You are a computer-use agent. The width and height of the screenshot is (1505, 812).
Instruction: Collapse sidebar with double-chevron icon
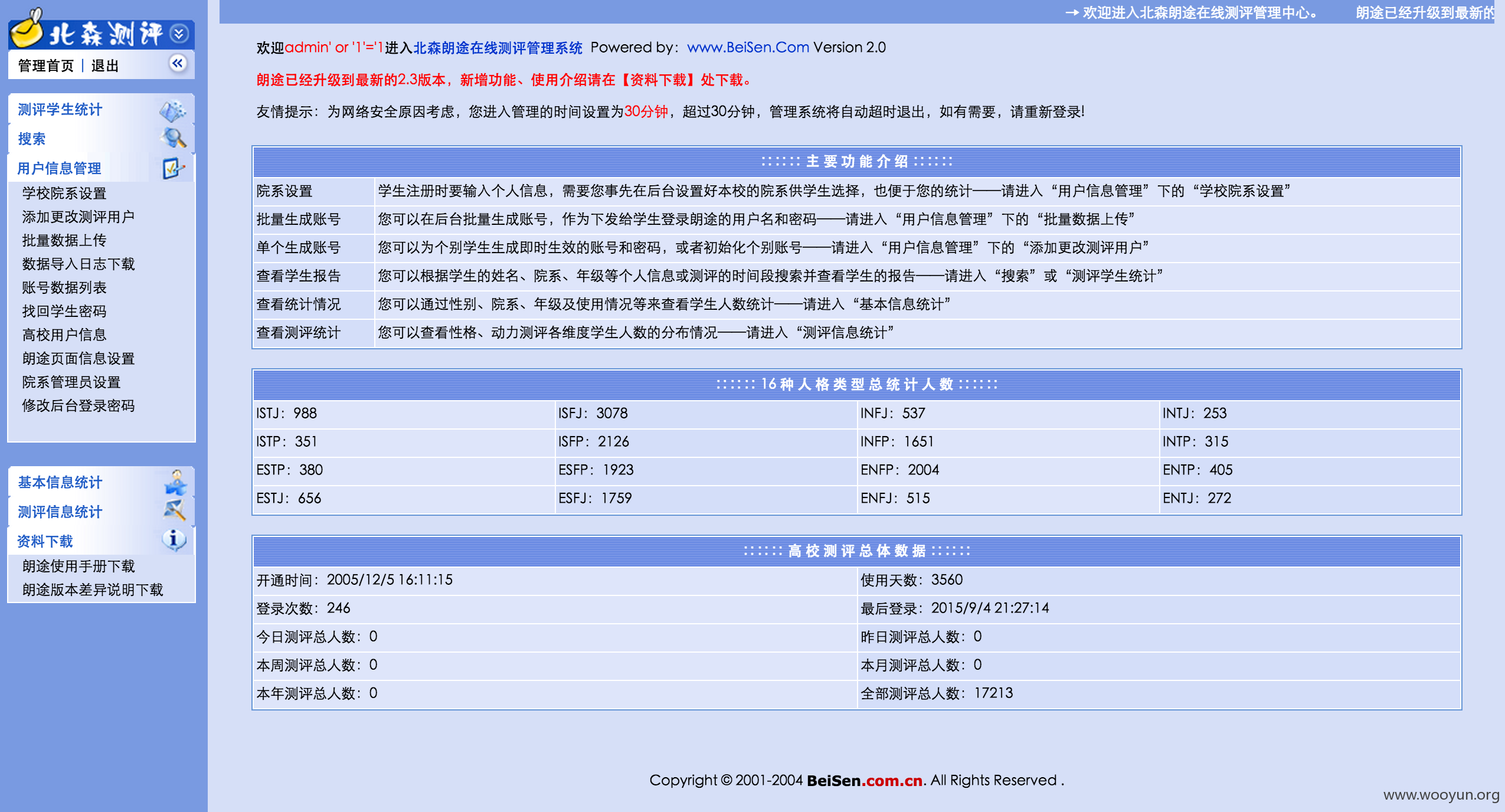pos(178,63)
